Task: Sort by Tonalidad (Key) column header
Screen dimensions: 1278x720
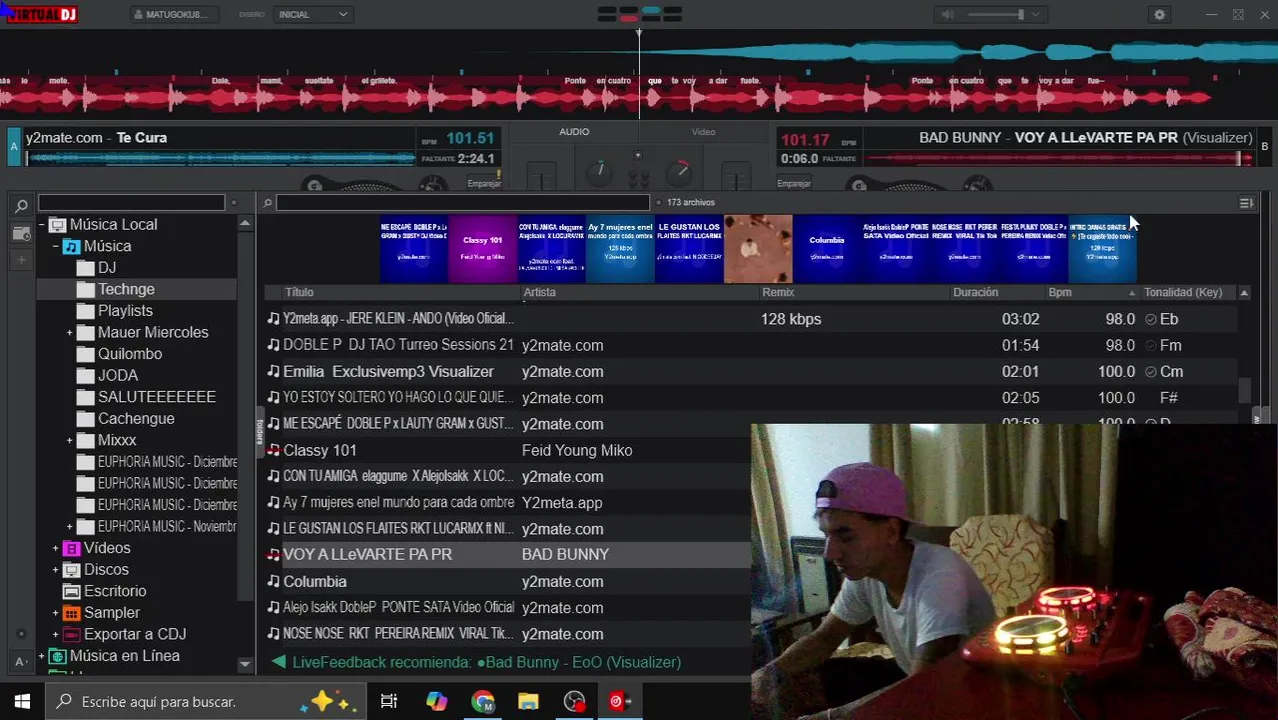Action: [x=1183, y=292]
